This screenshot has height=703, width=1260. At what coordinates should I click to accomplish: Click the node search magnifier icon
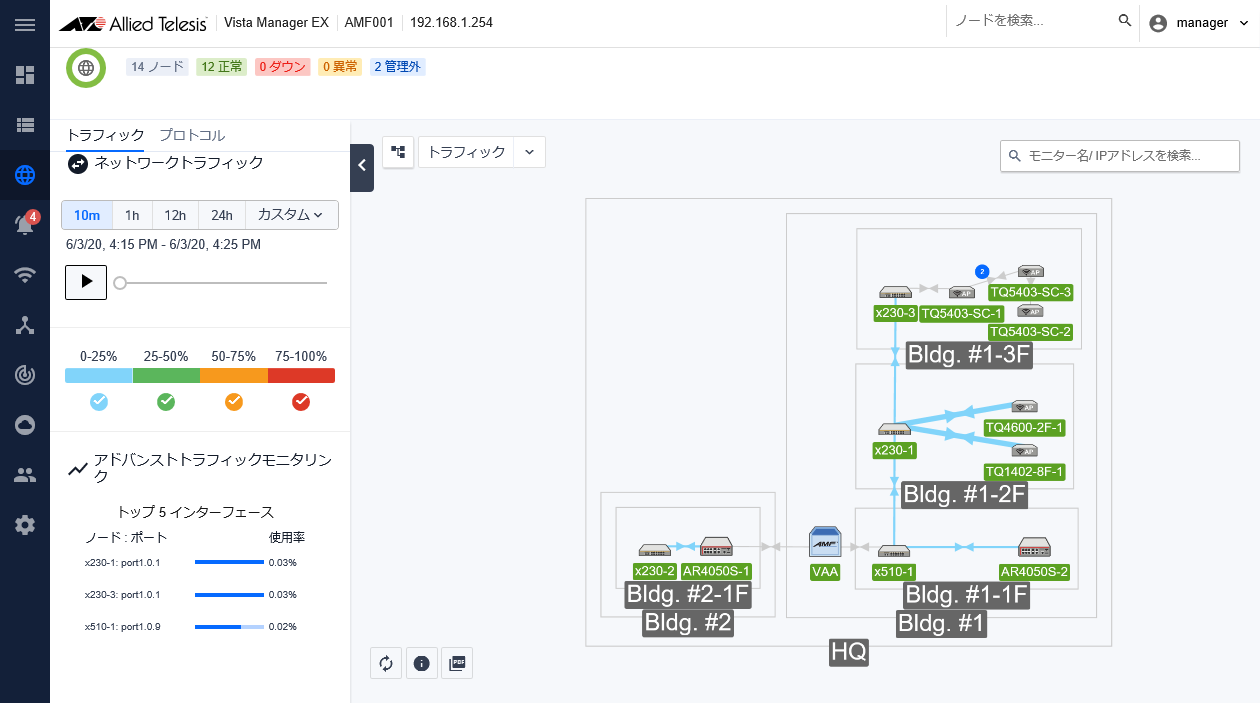click(1125, 21)
